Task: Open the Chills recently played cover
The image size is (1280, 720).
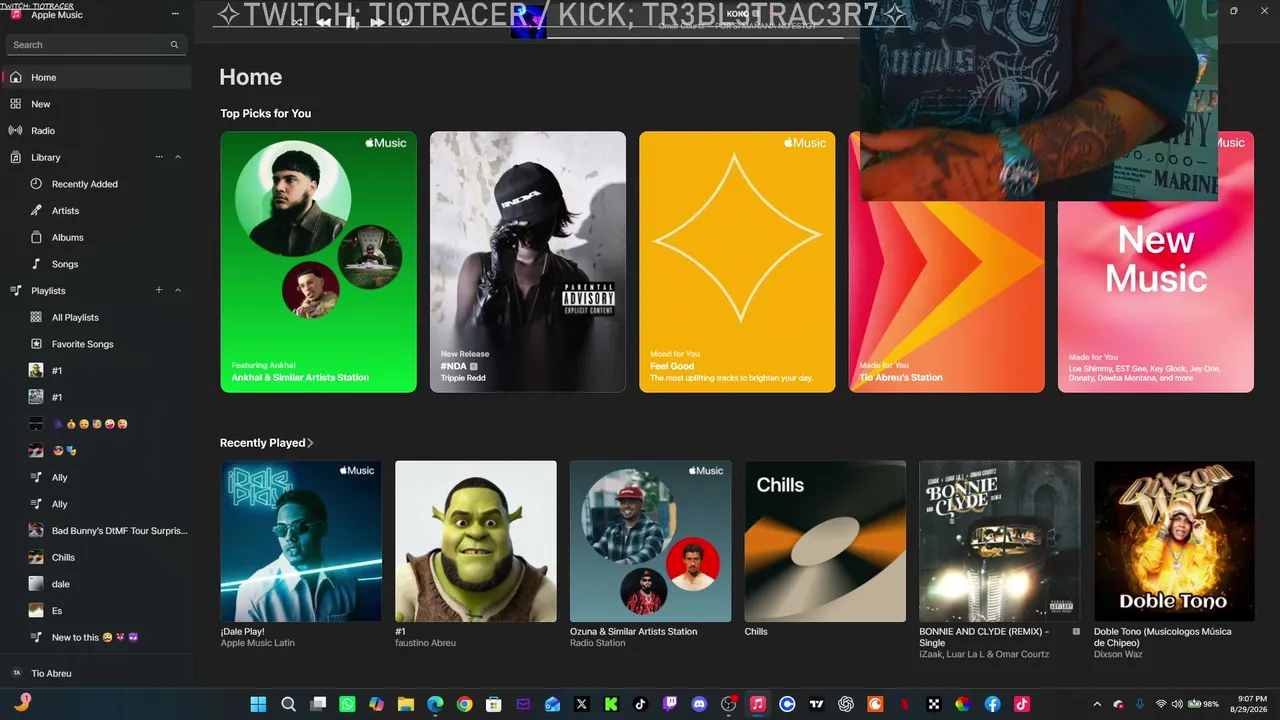Action: coord(825,541)
